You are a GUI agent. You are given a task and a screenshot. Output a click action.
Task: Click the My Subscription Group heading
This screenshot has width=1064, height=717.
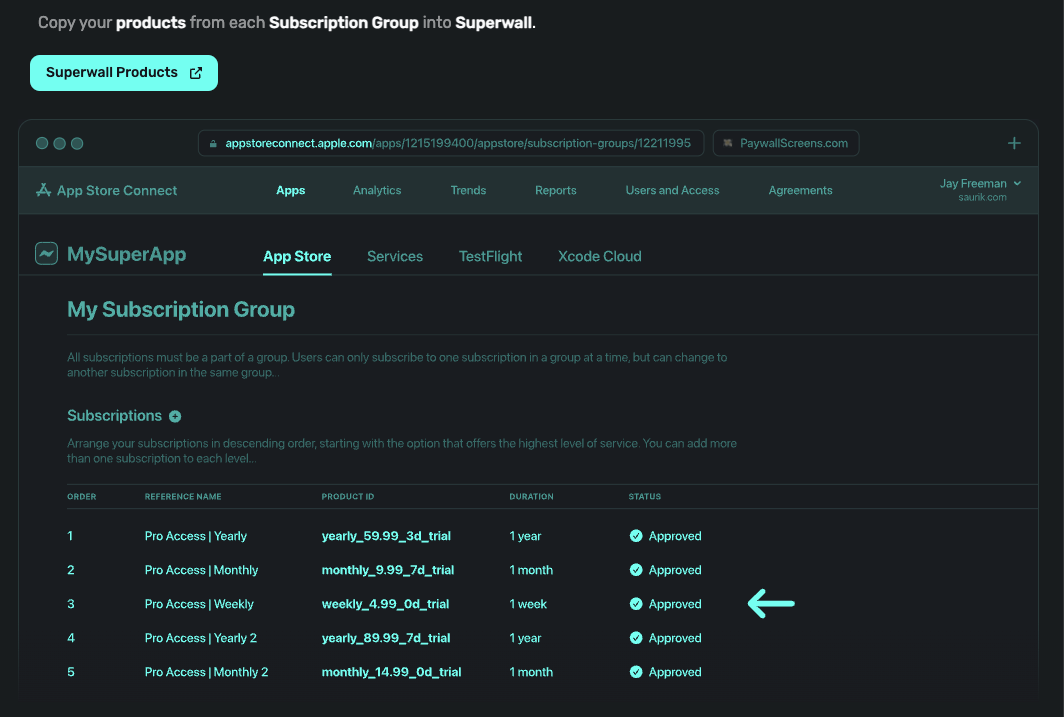pos(180,309)
